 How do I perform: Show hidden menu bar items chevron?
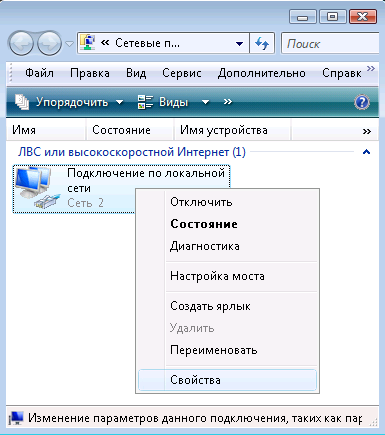coord(371,68)
